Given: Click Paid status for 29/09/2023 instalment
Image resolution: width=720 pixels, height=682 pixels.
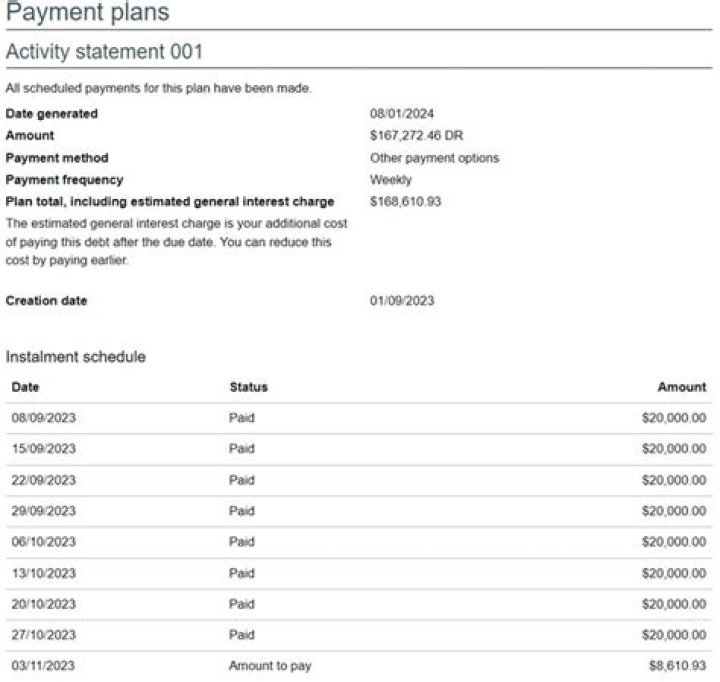Looking at the screenshot, I should click(x=242, y=511).
